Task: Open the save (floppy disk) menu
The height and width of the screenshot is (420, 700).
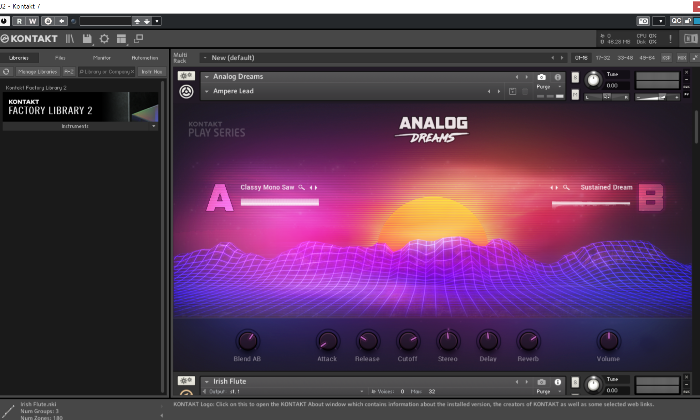Action: coord(87,39)
